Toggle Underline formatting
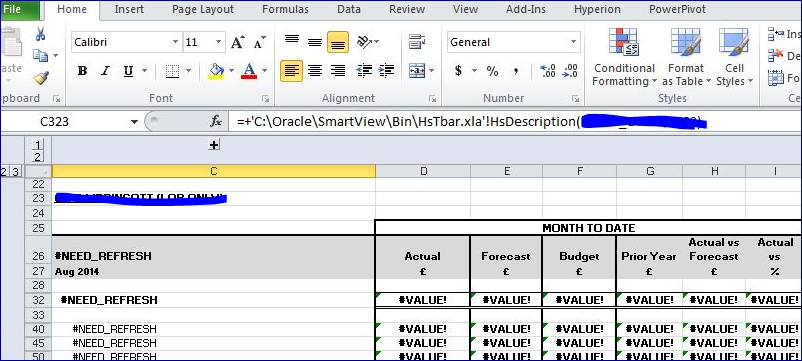 (x=128, y=71)
